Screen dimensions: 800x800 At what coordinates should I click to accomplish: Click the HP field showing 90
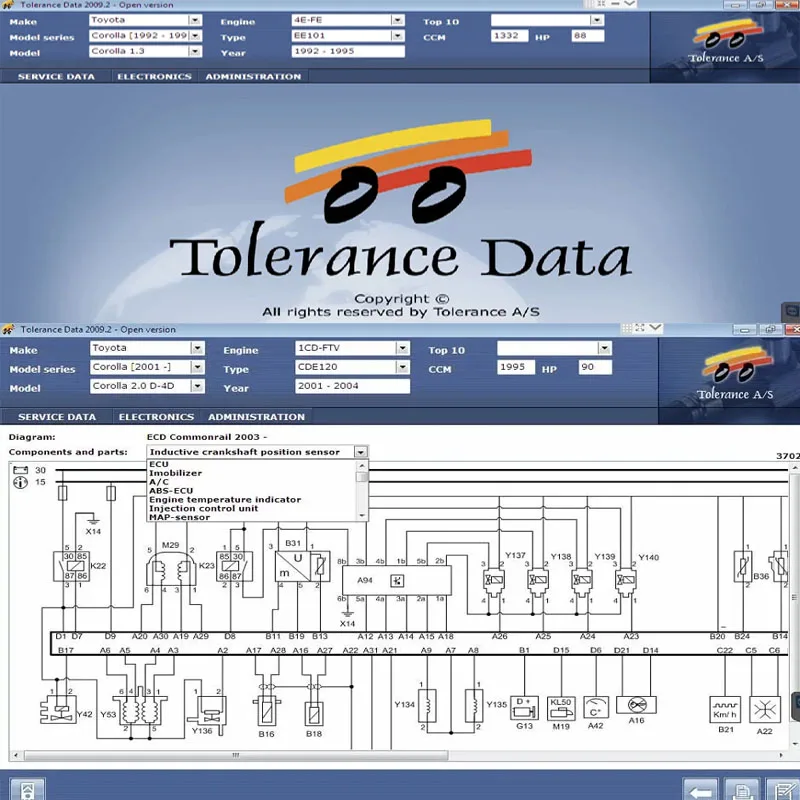click(x=595, y=367)
